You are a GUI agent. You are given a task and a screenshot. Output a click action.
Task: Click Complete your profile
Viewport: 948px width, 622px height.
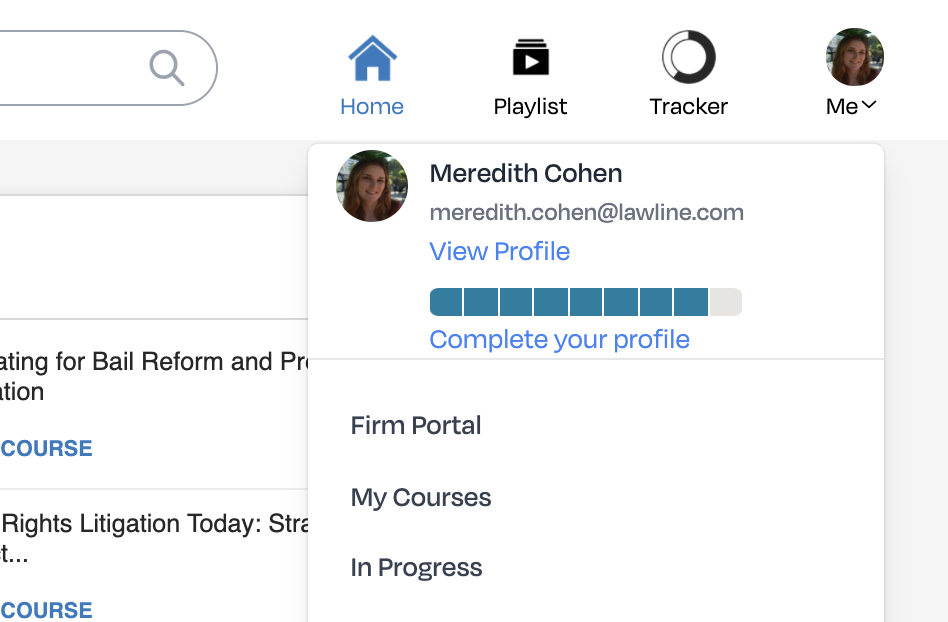pos(559,339)
